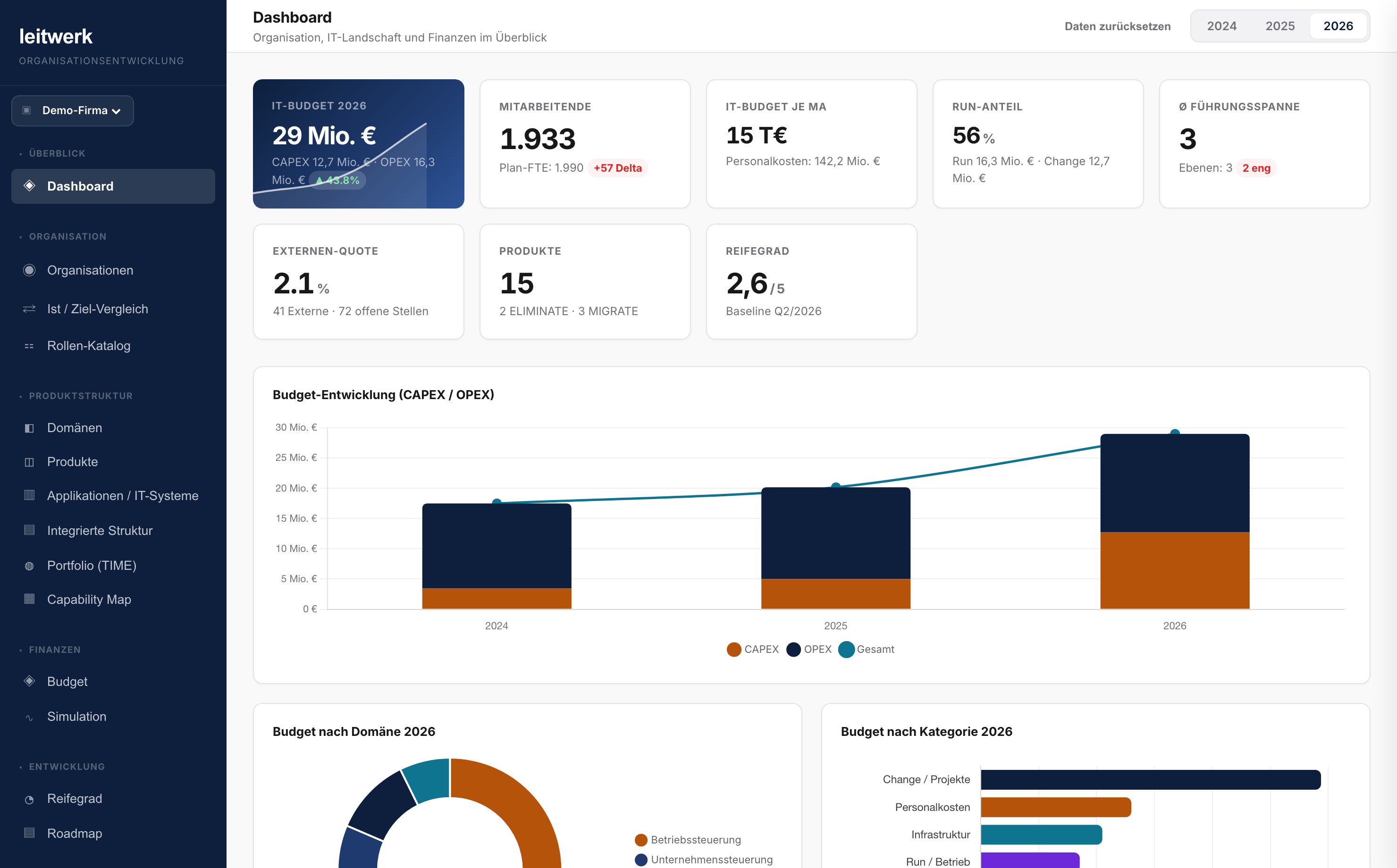The image size is (1397, 868).
Task: Open Integrierte Struktur page
Action: point(113,530)
